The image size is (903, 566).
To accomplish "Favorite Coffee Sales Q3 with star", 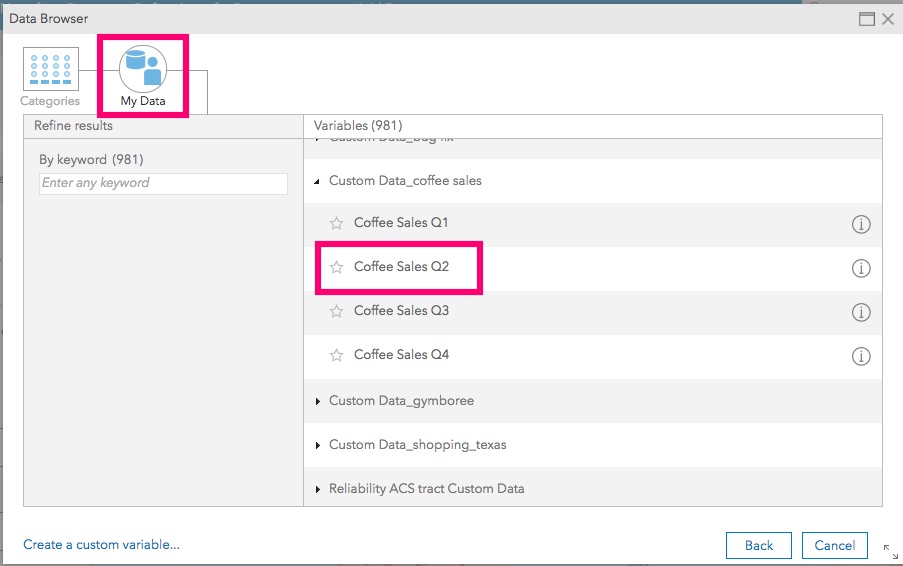I will (x=337, y=311).
